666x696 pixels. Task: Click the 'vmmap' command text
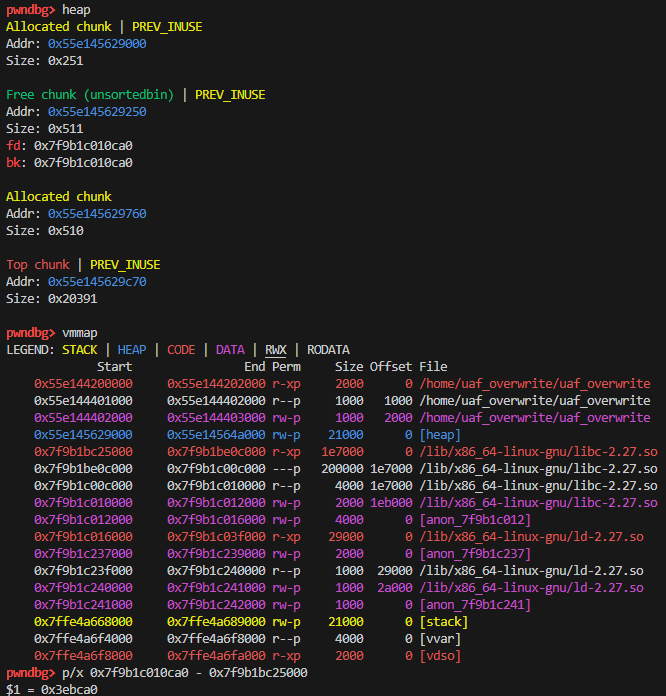[x=79, y=332]
